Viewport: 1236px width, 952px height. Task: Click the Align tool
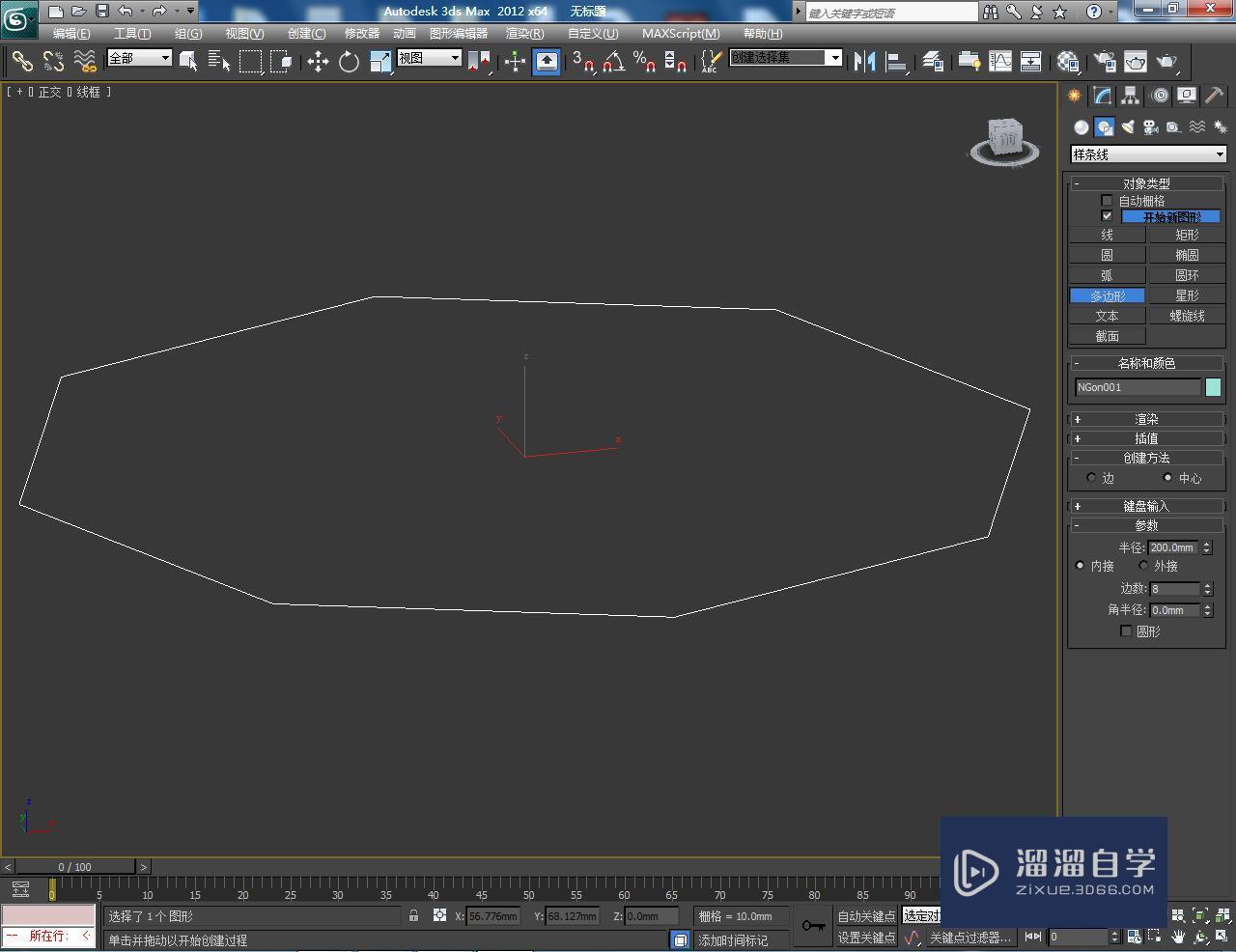coord(896,61)
